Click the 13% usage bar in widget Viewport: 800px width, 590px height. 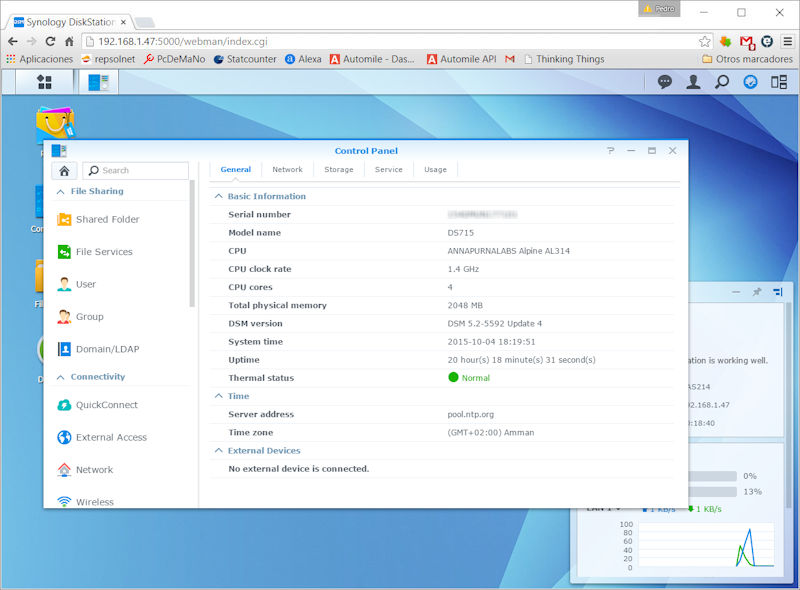pyautogui.click(x=712, y=491)
